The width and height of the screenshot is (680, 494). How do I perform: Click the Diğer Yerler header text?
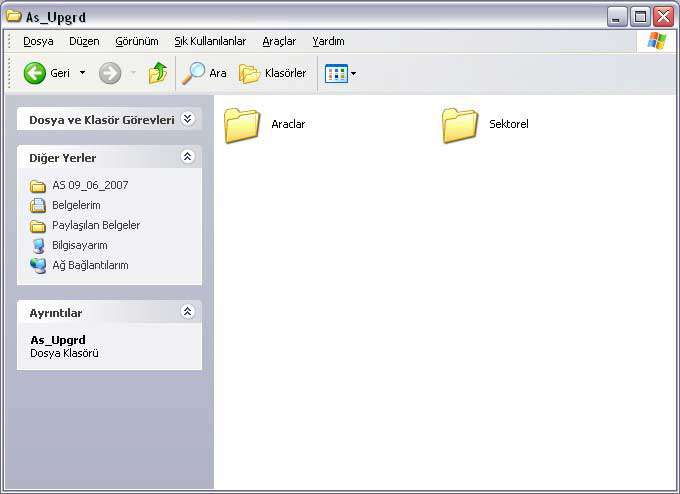pos(63,158)
